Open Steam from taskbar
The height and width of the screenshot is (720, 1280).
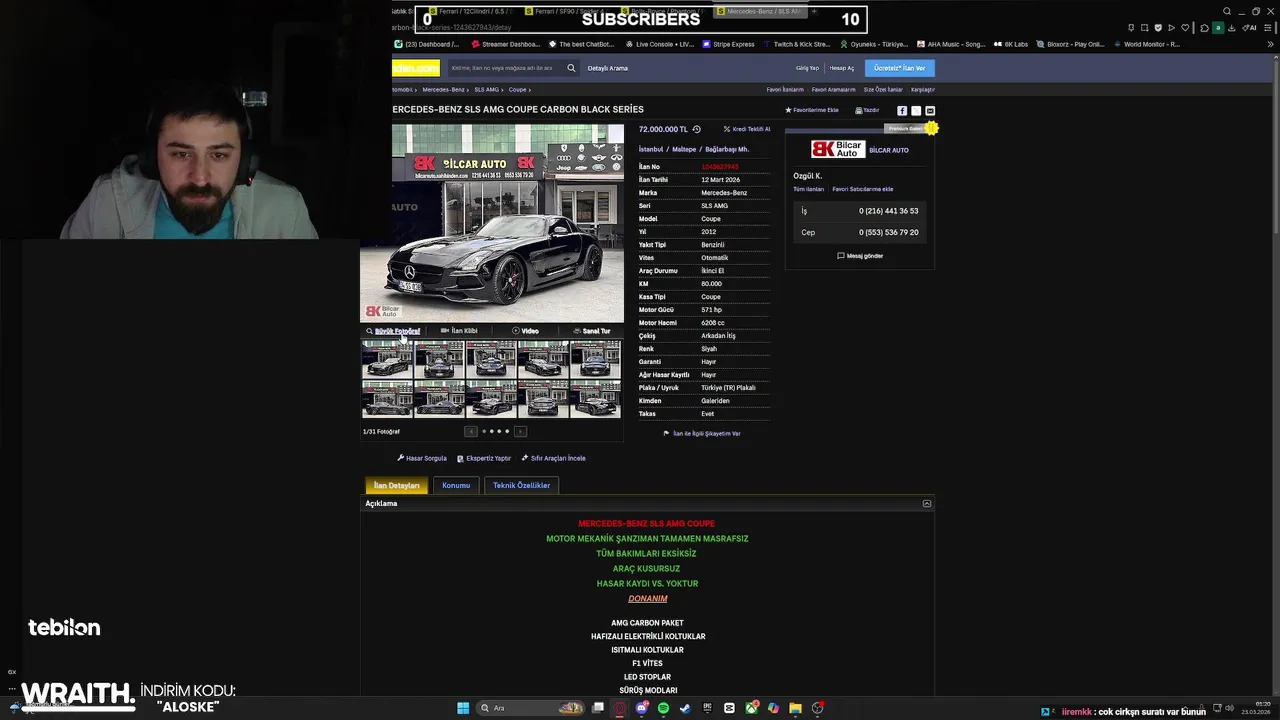pos(685,708)
